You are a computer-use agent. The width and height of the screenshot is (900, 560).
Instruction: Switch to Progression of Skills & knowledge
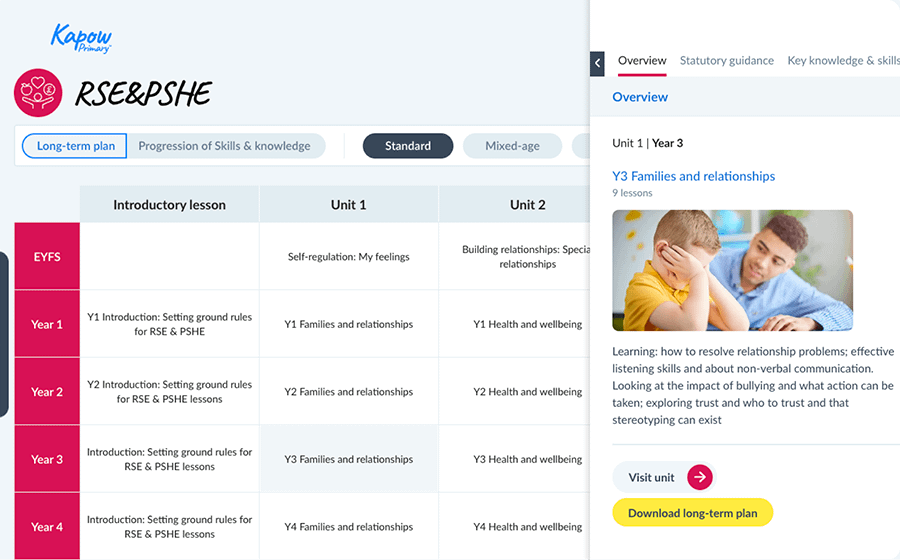coord(224,146)
